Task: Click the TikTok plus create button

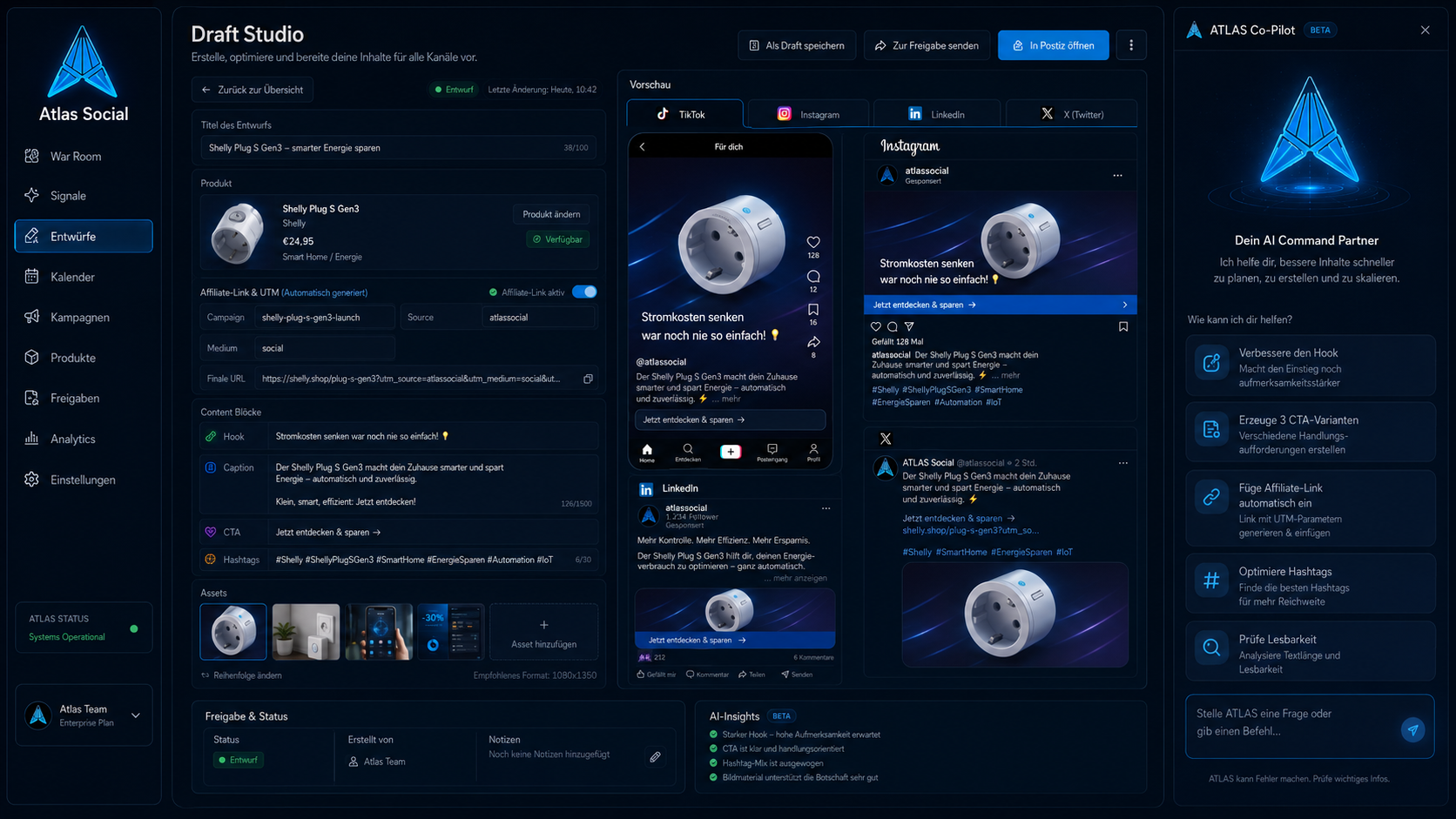Action: click(x=731, y=451)
